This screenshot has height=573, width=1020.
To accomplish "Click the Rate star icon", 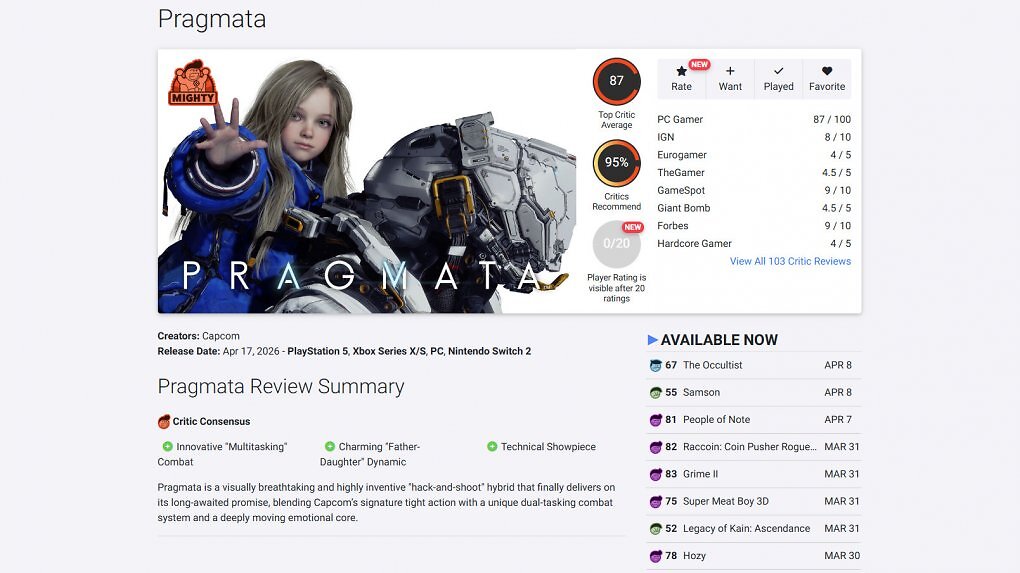I will coord(681,72).
